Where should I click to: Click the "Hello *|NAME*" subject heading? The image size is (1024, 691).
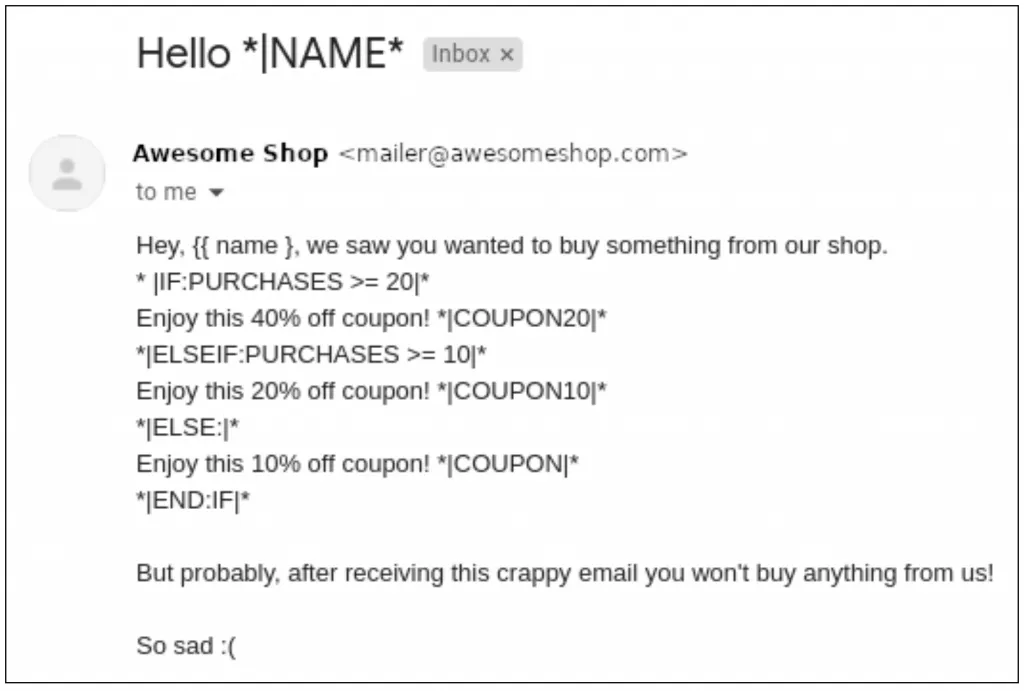tap(270, 53)
